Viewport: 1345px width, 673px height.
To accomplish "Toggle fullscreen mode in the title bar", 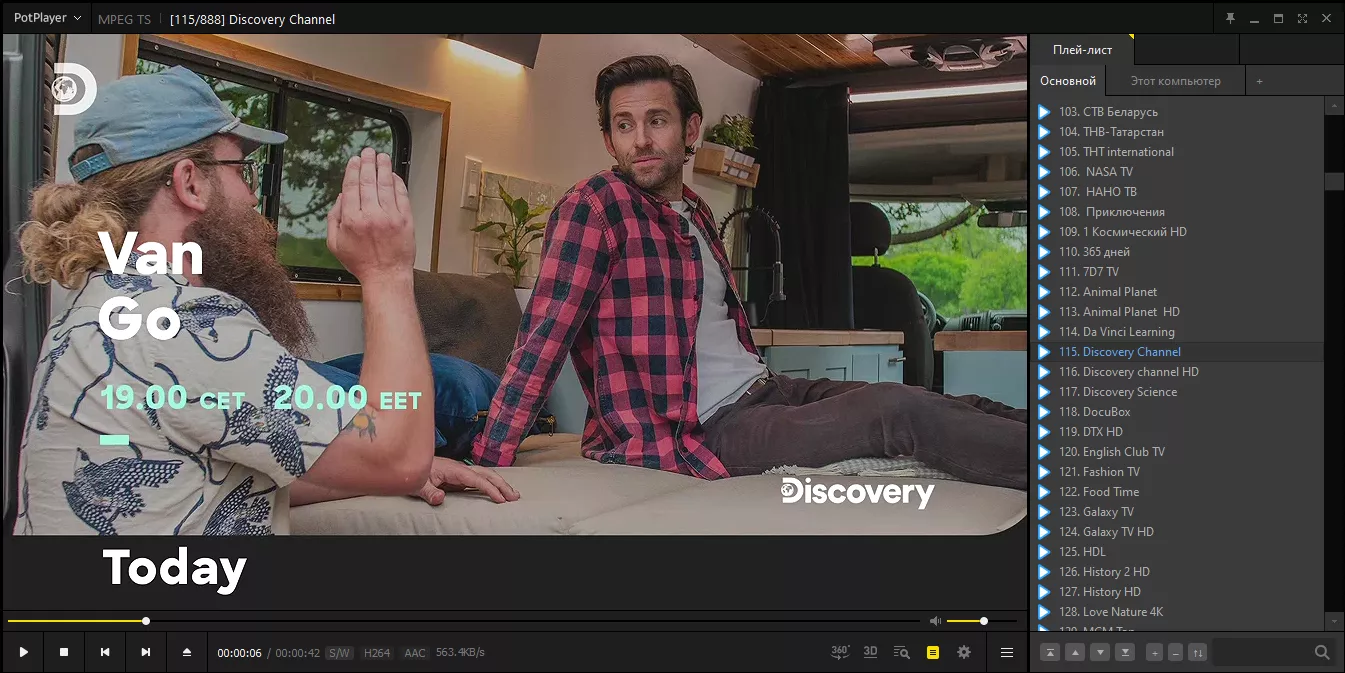I will tap(1302, 18).
